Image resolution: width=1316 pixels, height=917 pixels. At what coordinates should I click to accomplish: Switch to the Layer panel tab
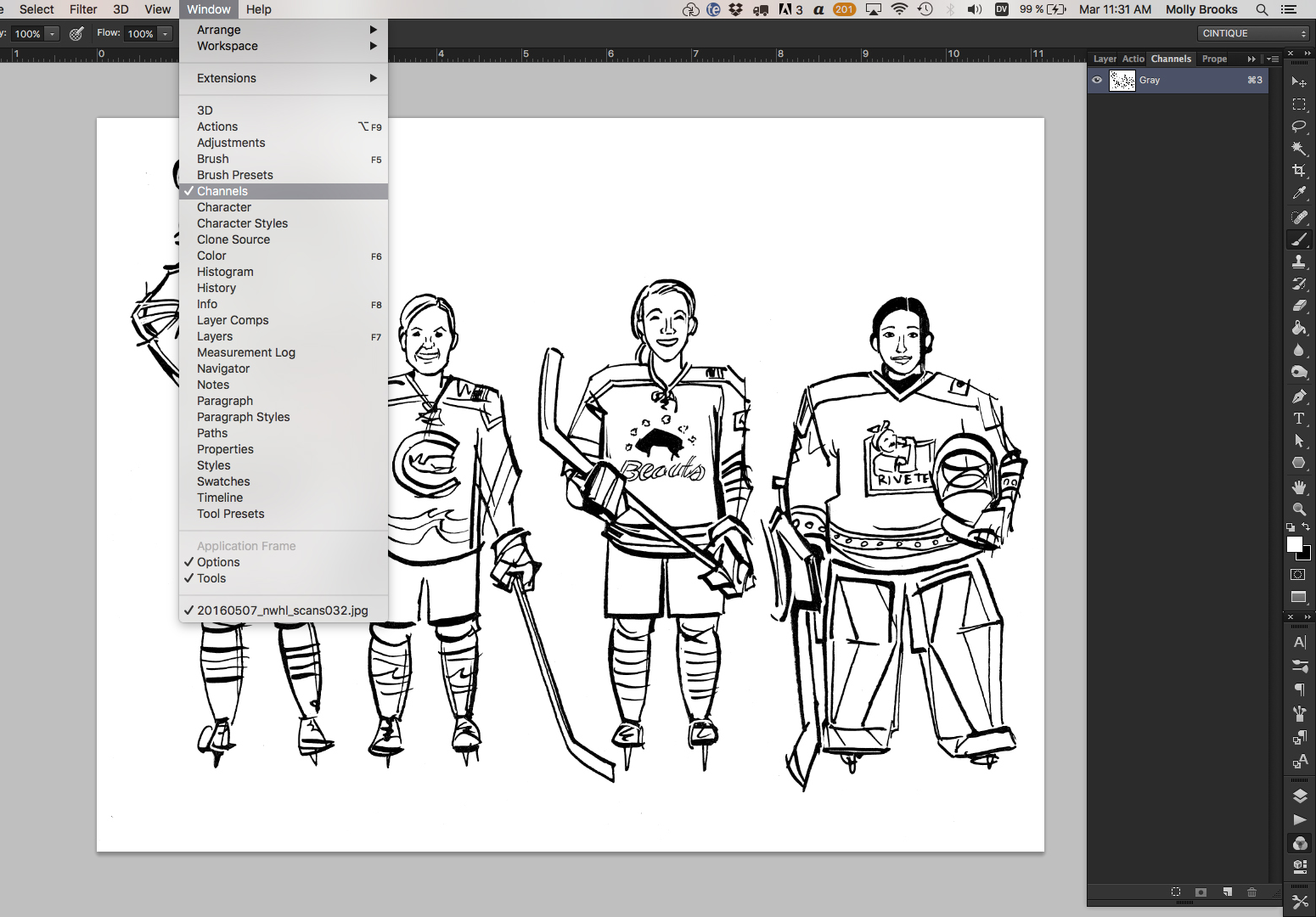1105,59
